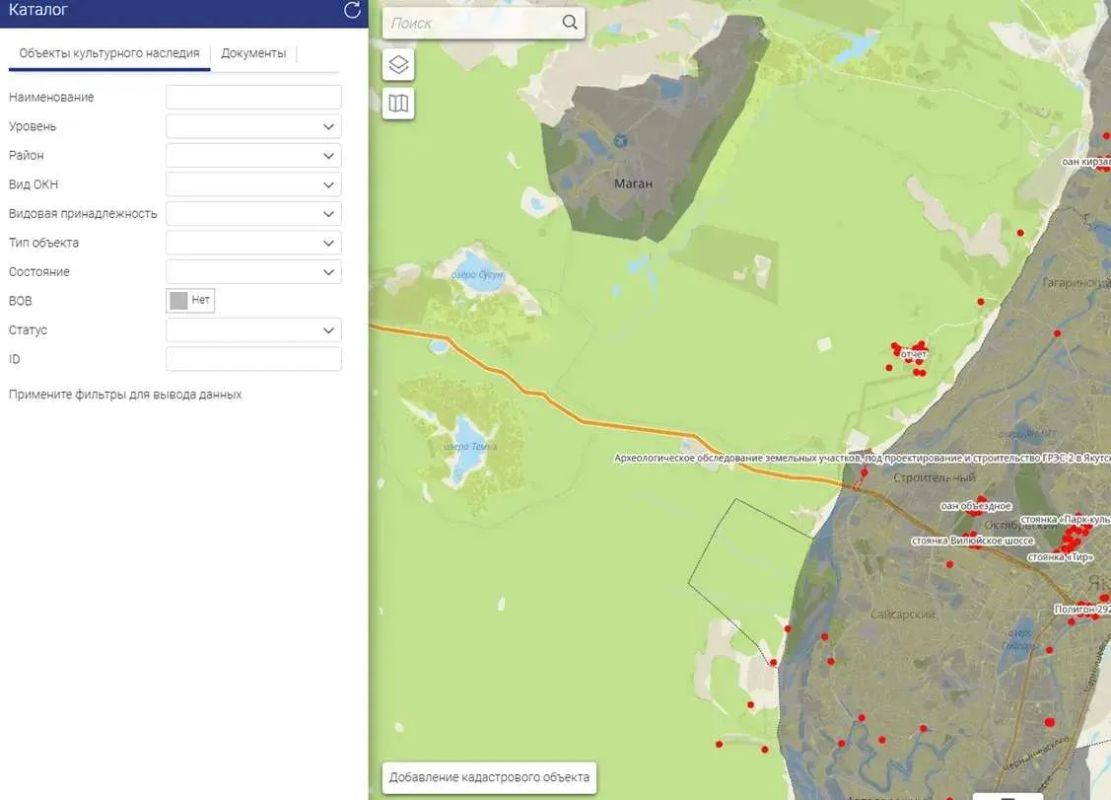Expand the Вид ОКН dropdown
This screenshot has width=1111, height=800.
254,185
